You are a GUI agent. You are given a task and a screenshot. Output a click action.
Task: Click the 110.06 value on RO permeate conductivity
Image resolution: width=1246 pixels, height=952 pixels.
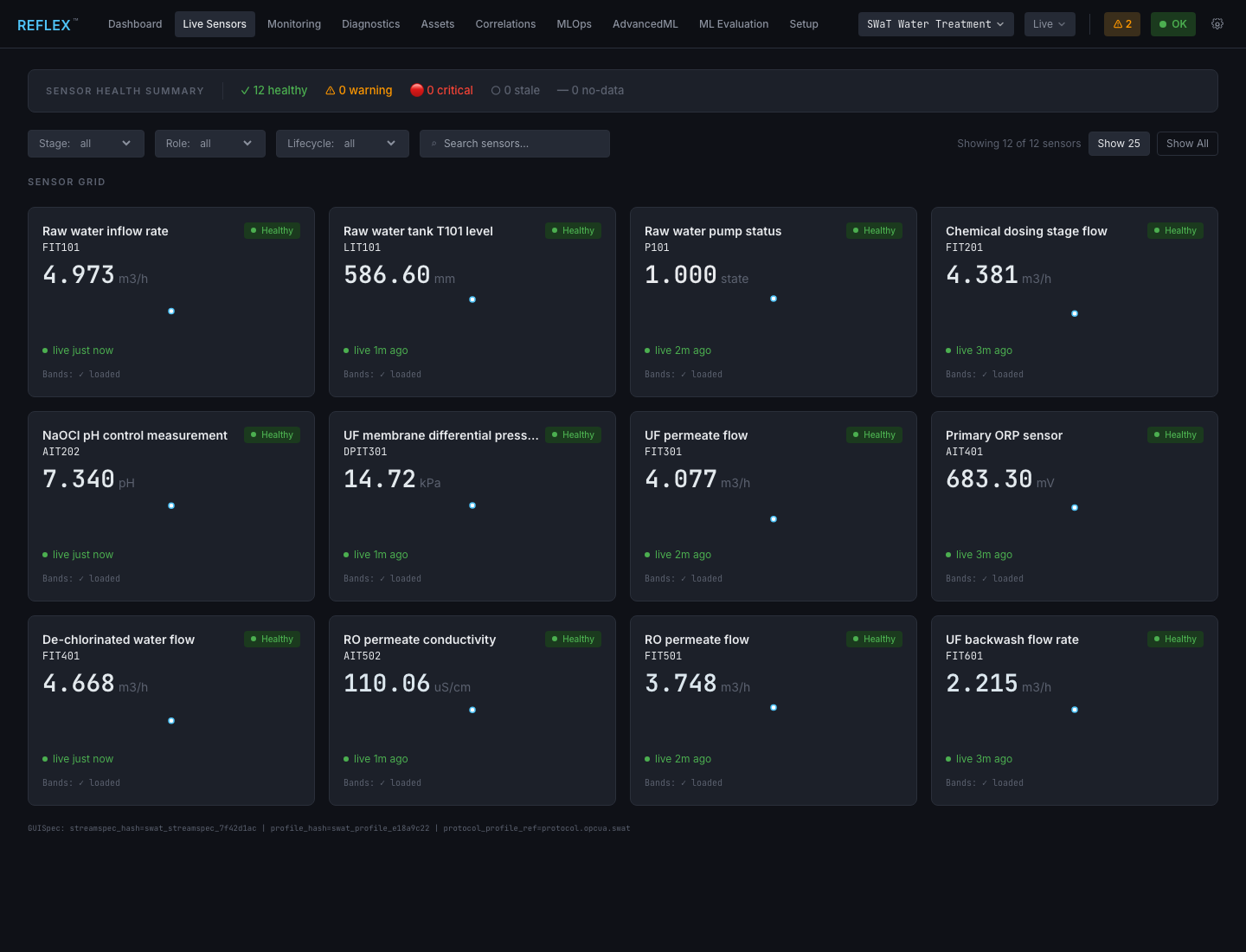click(387, 683)
